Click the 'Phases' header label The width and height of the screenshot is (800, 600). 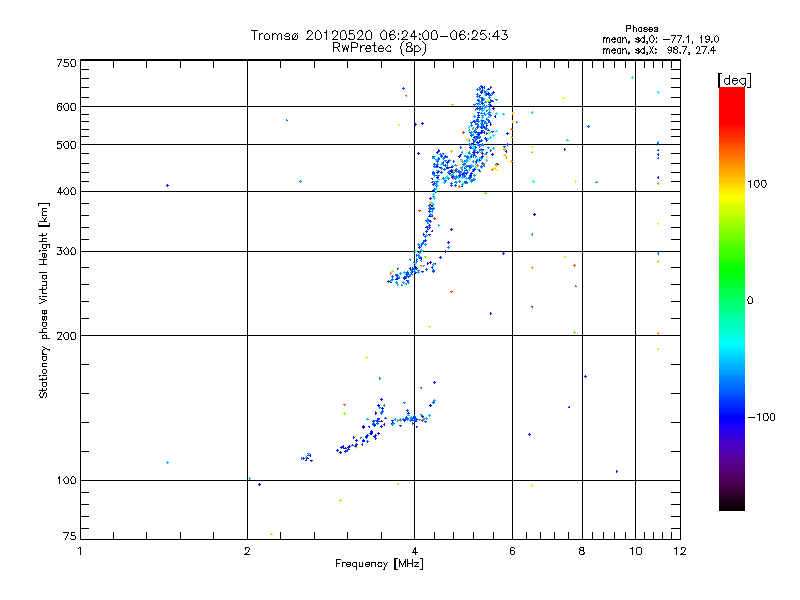point(641,29)
